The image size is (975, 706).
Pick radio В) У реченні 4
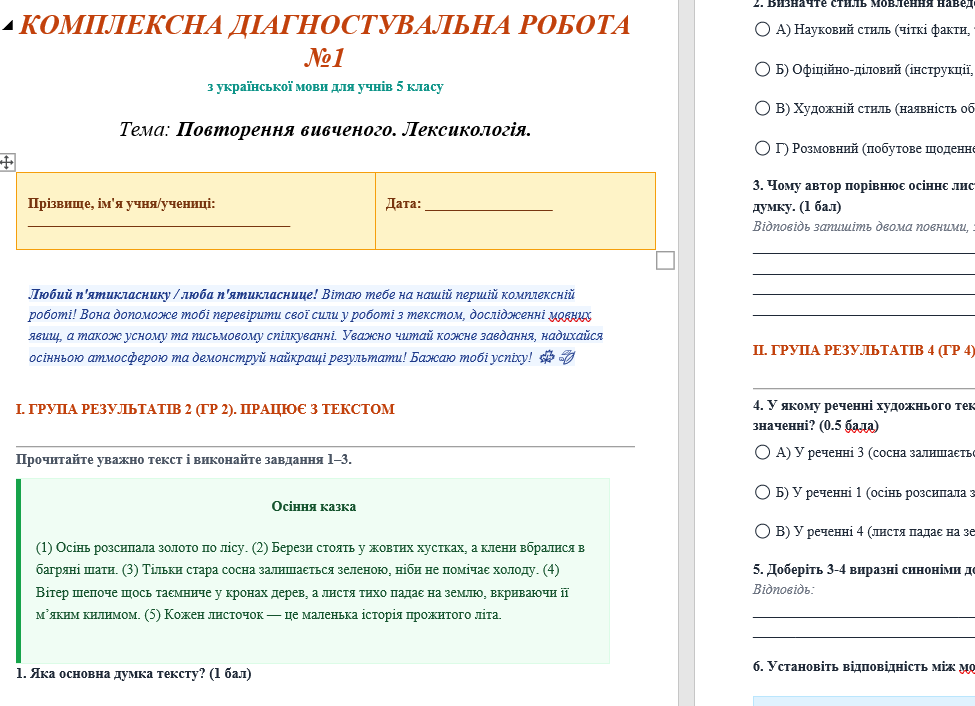pyautogui.click(x=762, y=531)
